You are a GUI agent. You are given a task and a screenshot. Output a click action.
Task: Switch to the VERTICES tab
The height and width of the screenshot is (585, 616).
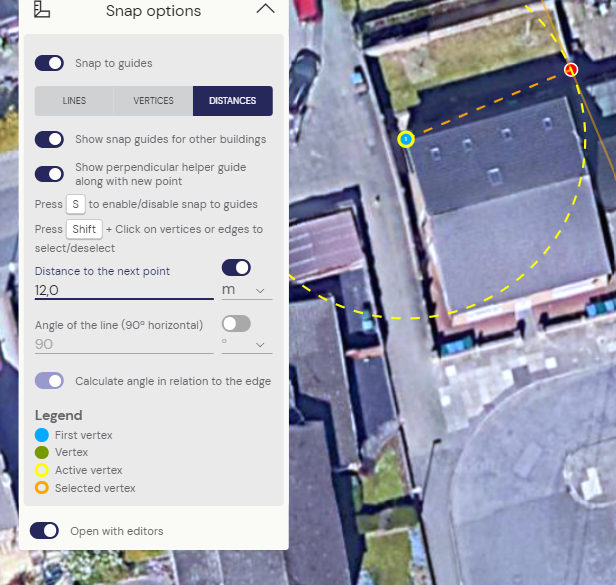click(153, 101)
